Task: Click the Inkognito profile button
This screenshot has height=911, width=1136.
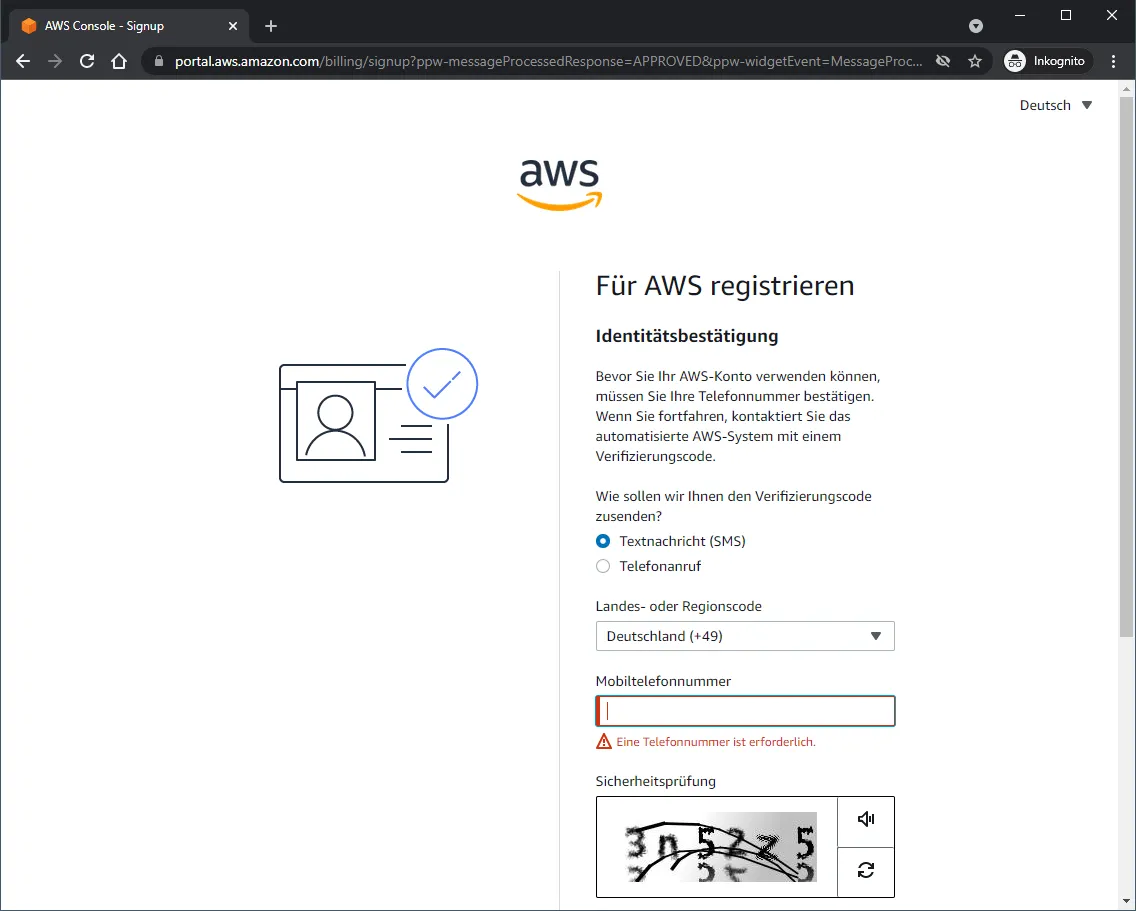Action: 1045,61
